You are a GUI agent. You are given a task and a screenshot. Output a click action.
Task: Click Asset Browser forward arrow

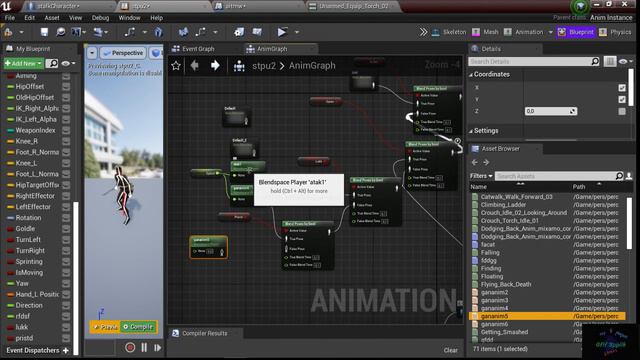486,162
